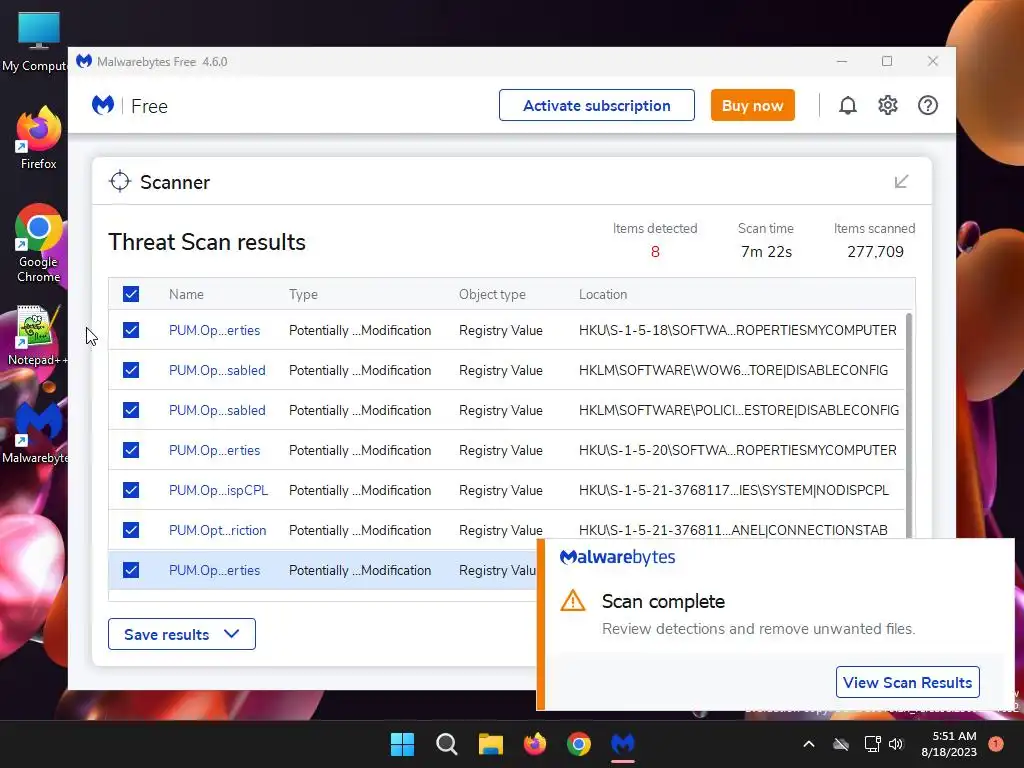Open the PUM.Op...ispCPL detection link

(x=218, y=490)
